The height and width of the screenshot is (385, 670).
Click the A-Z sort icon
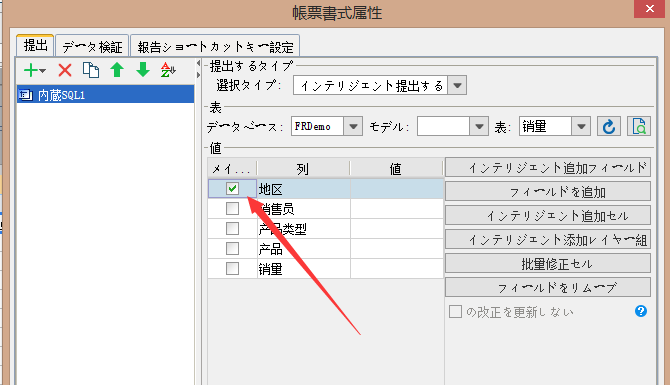(x=168, y=70)
